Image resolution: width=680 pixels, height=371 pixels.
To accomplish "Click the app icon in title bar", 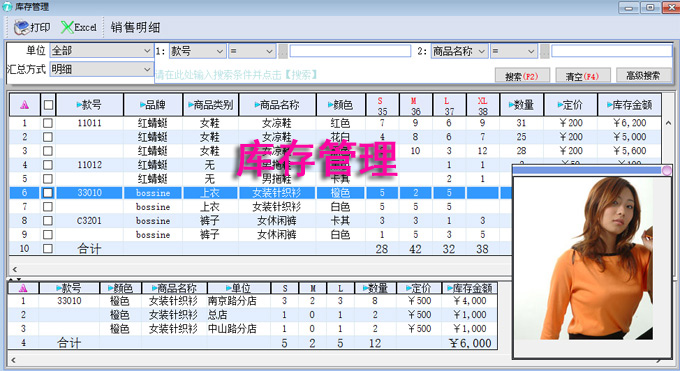I will tap(7, 7).
